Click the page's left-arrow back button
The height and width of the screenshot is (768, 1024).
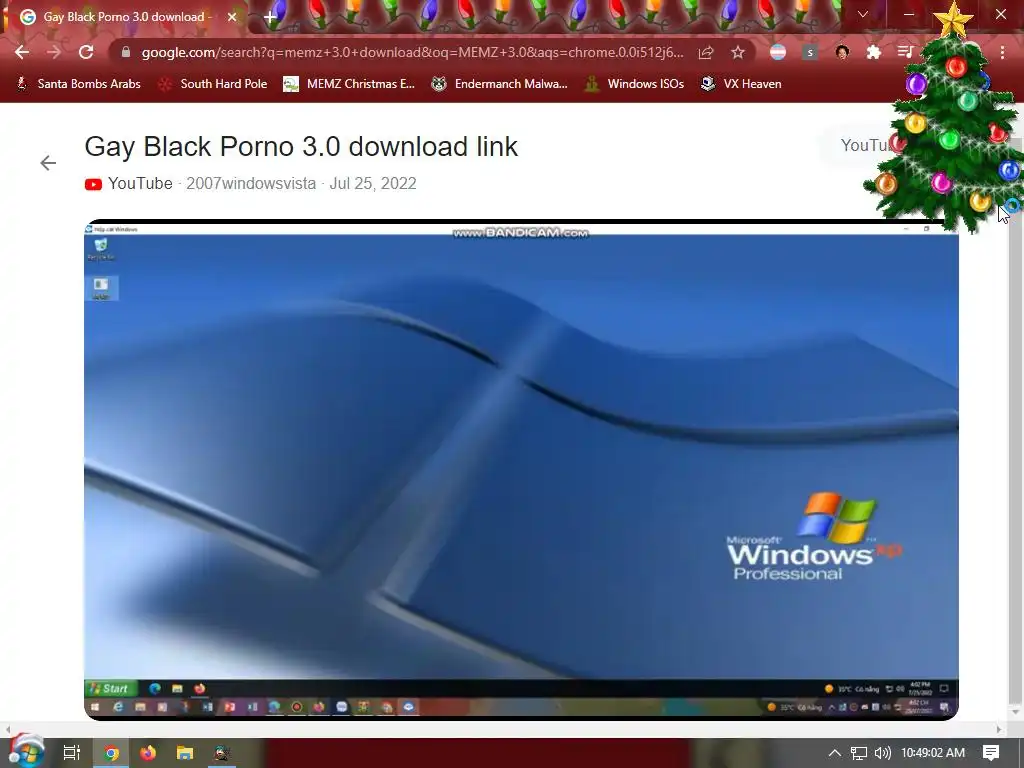(48, 163)
